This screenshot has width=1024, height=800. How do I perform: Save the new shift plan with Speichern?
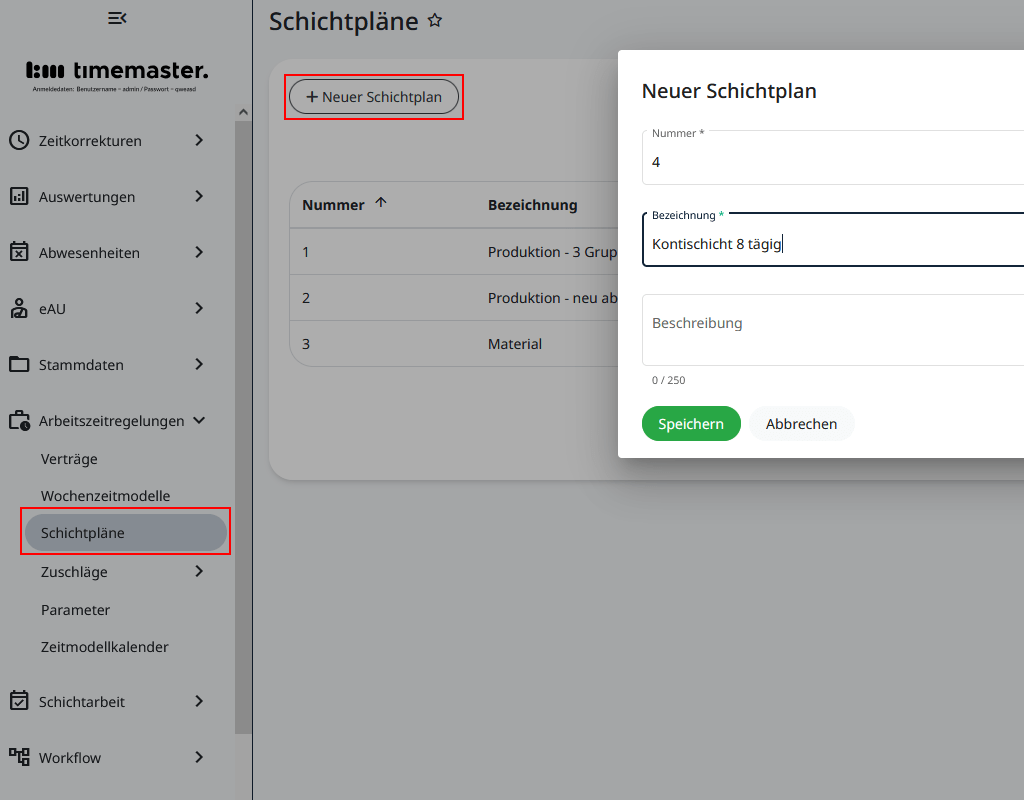click(x=691, y=423)
